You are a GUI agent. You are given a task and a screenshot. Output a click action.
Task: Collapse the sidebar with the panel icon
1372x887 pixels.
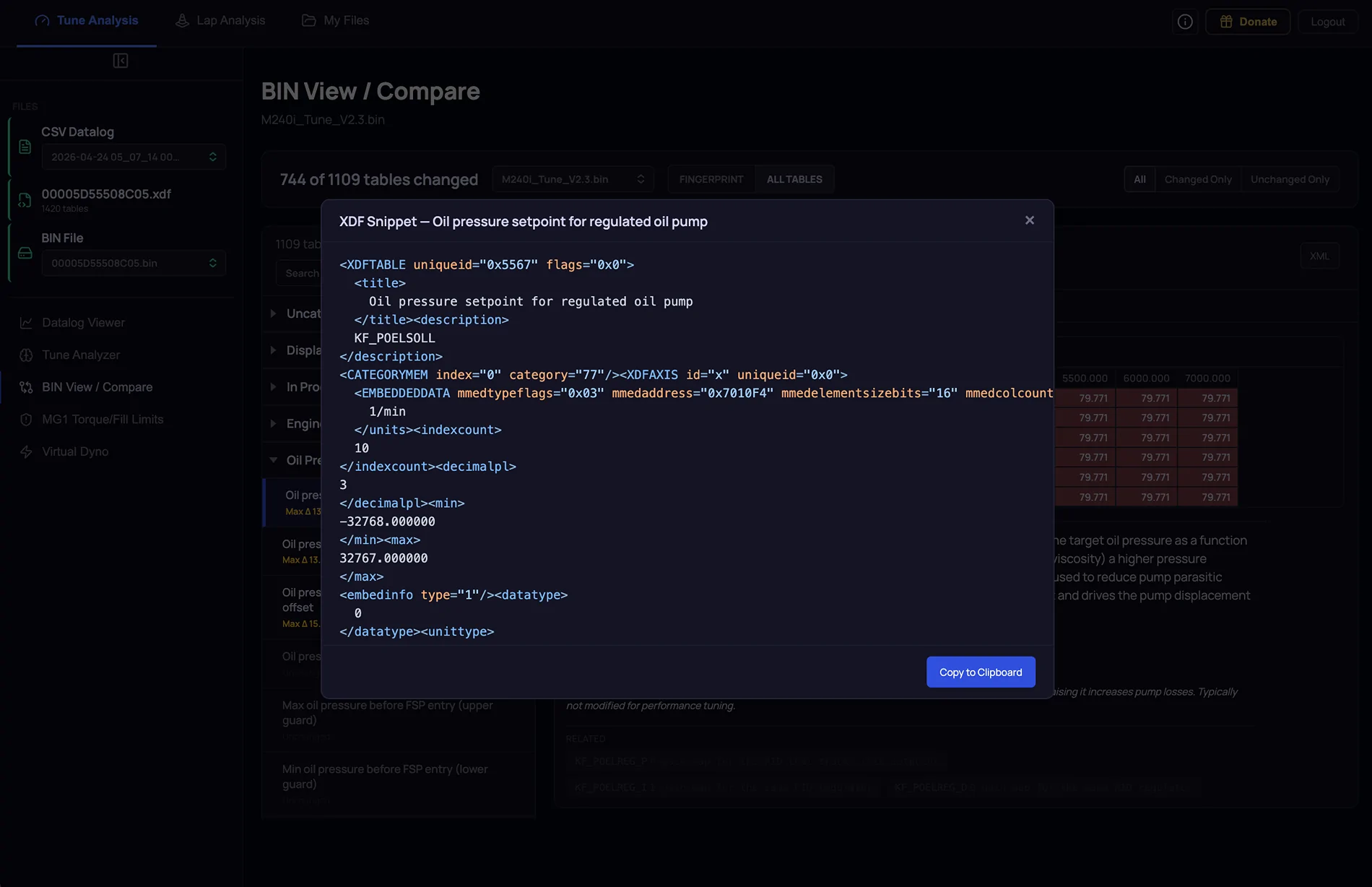click(x=121, y=61)
